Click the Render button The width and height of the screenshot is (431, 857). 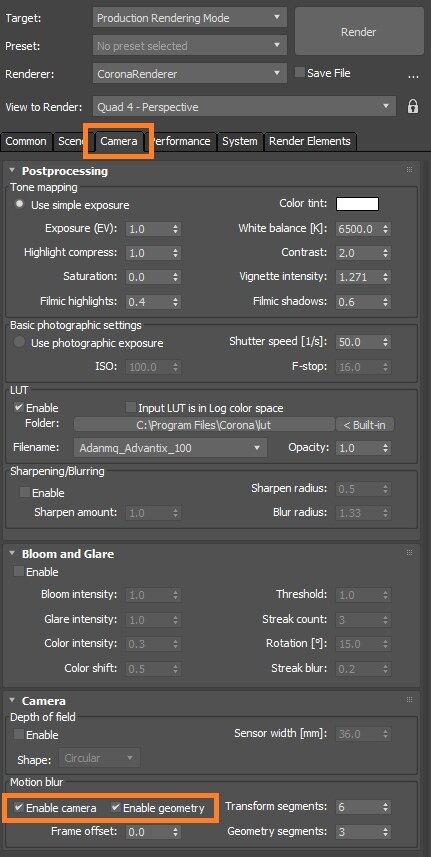point(359,32)
